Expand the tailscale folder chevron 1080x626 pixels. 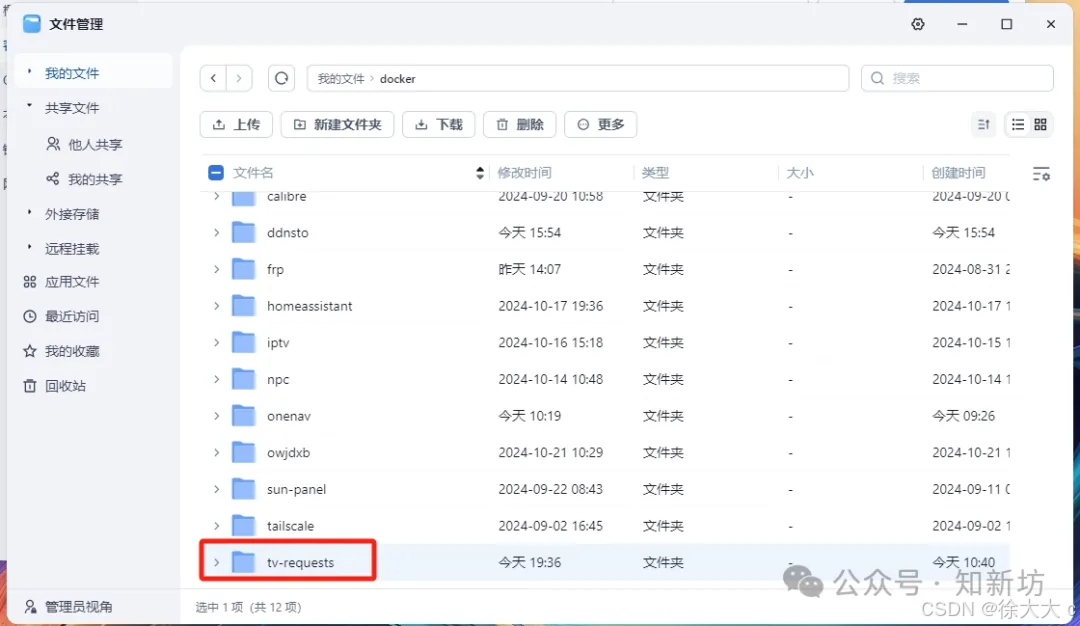216,525
